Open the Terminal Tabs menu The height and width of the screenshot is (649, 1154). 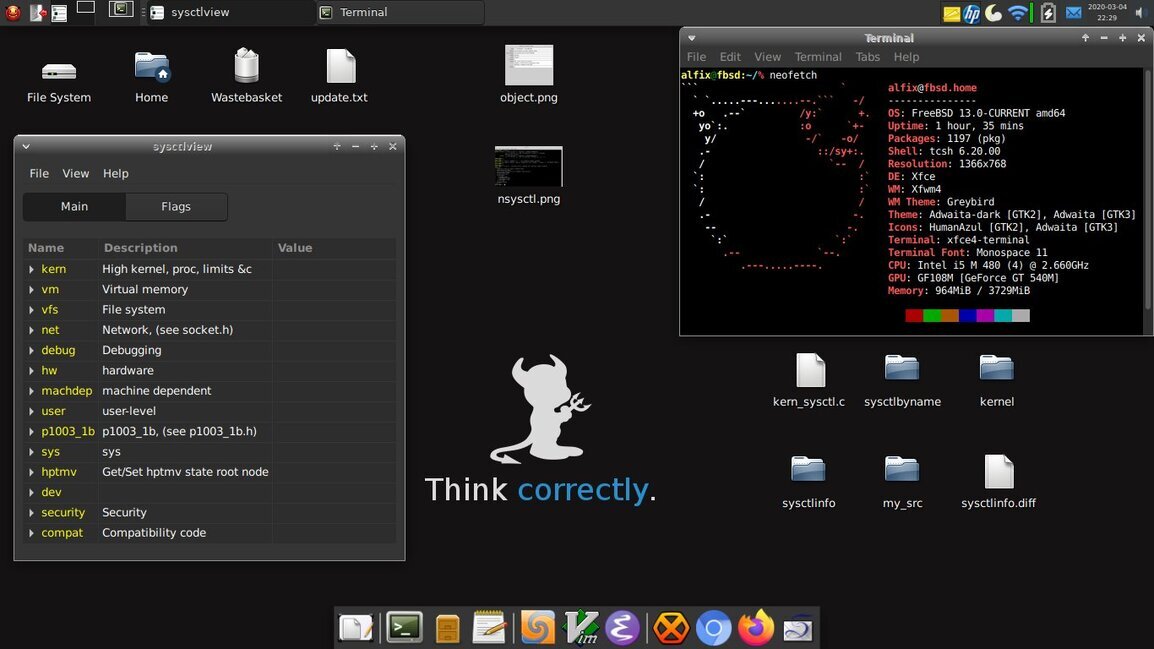868,57
